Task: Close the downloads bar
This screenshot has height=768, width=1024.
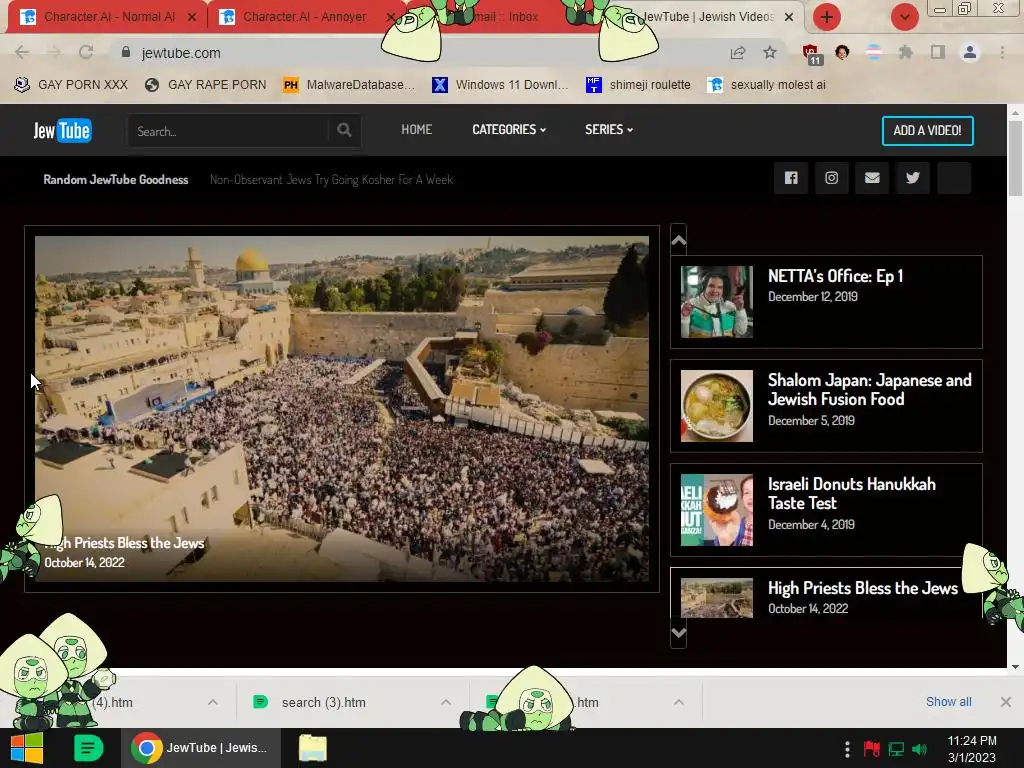Action: click(x=1006, y=702)
